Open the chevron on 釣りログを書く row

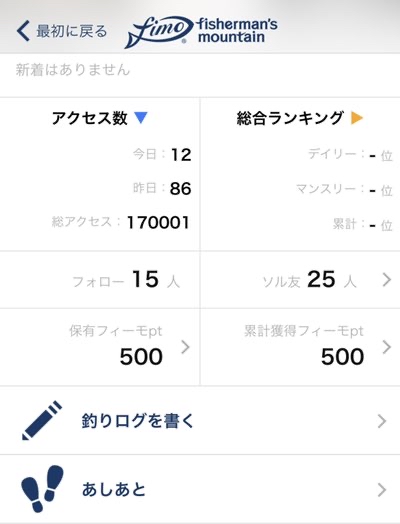pyautogui.click(x=382, y=421)
